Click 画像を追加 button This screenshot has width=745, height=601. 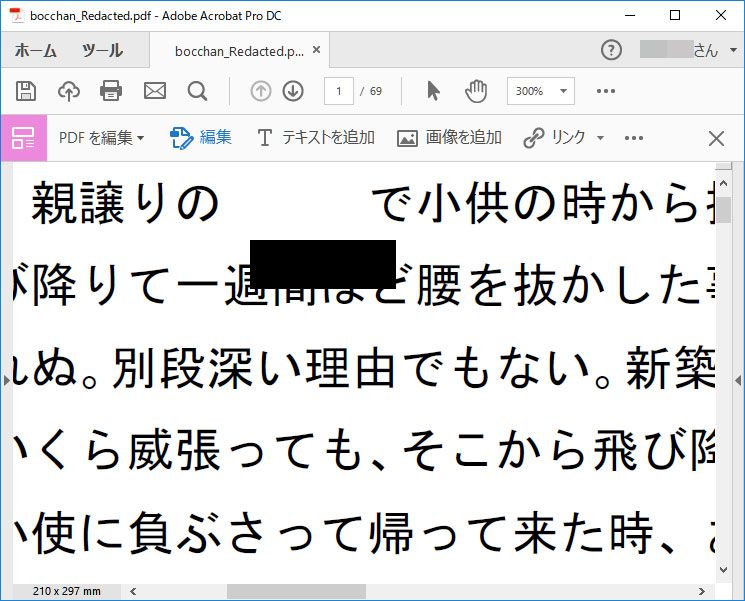[449, 138]
